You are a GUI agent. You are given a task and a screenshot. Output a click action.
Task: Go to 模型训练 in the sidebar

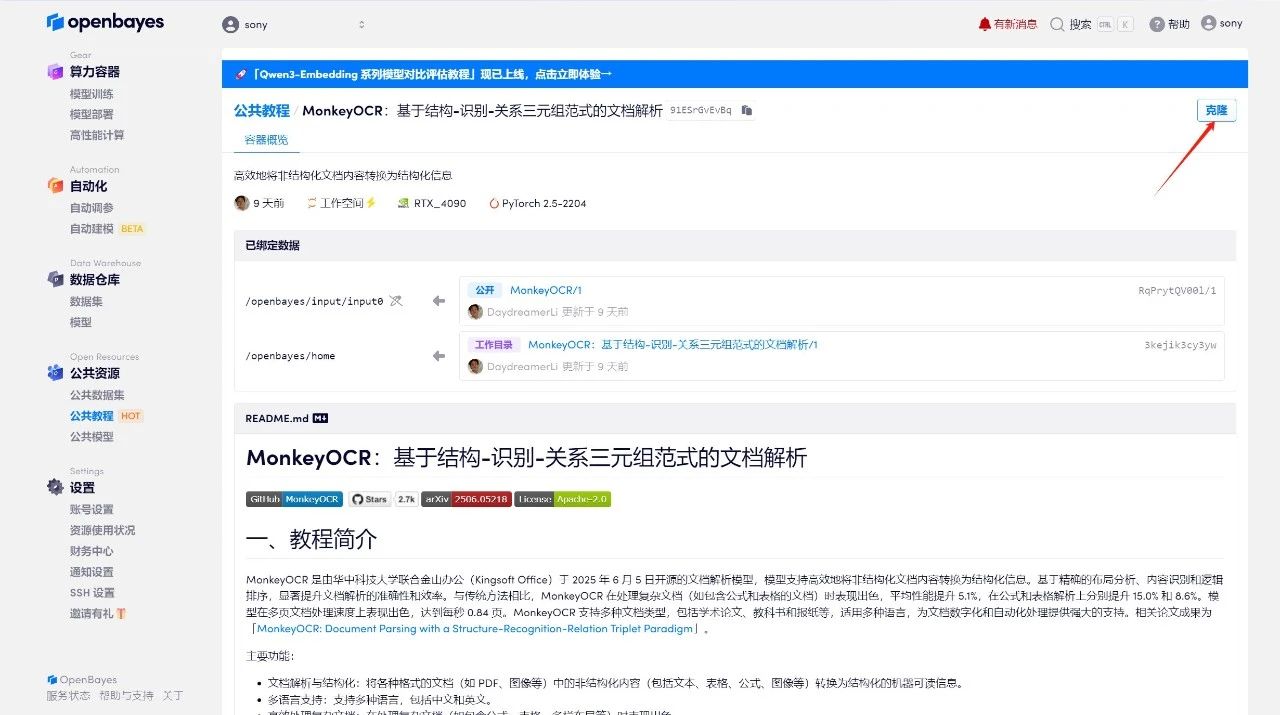[91, 94]
